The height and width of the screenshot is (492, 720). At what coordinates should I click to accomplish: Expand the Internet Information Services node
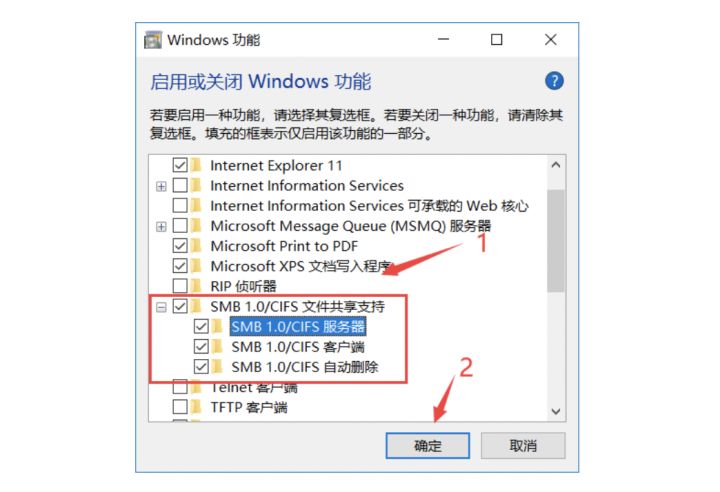tap(161, 186)
